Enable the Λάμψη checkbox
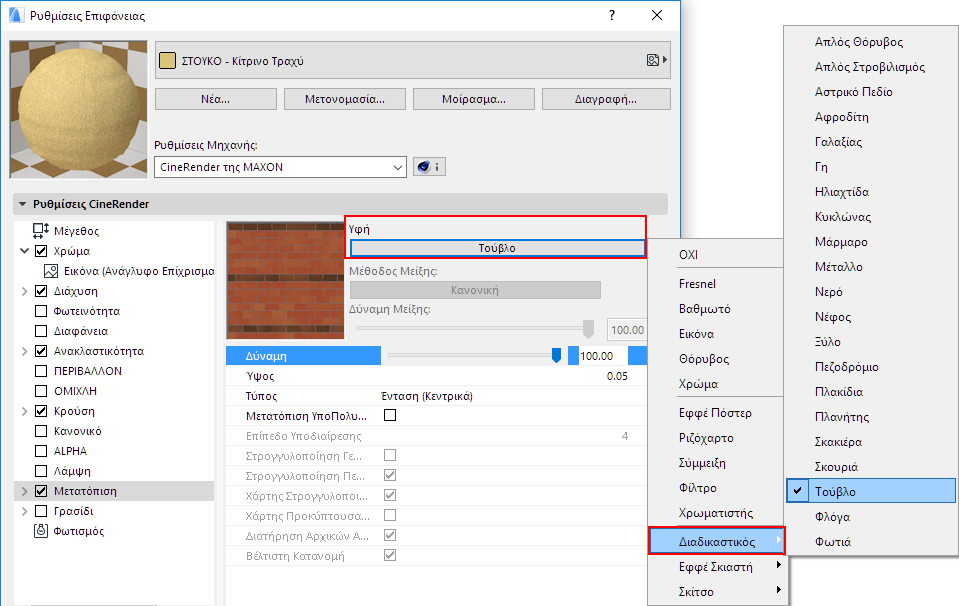Screen dimensions: 959x606 41,471
